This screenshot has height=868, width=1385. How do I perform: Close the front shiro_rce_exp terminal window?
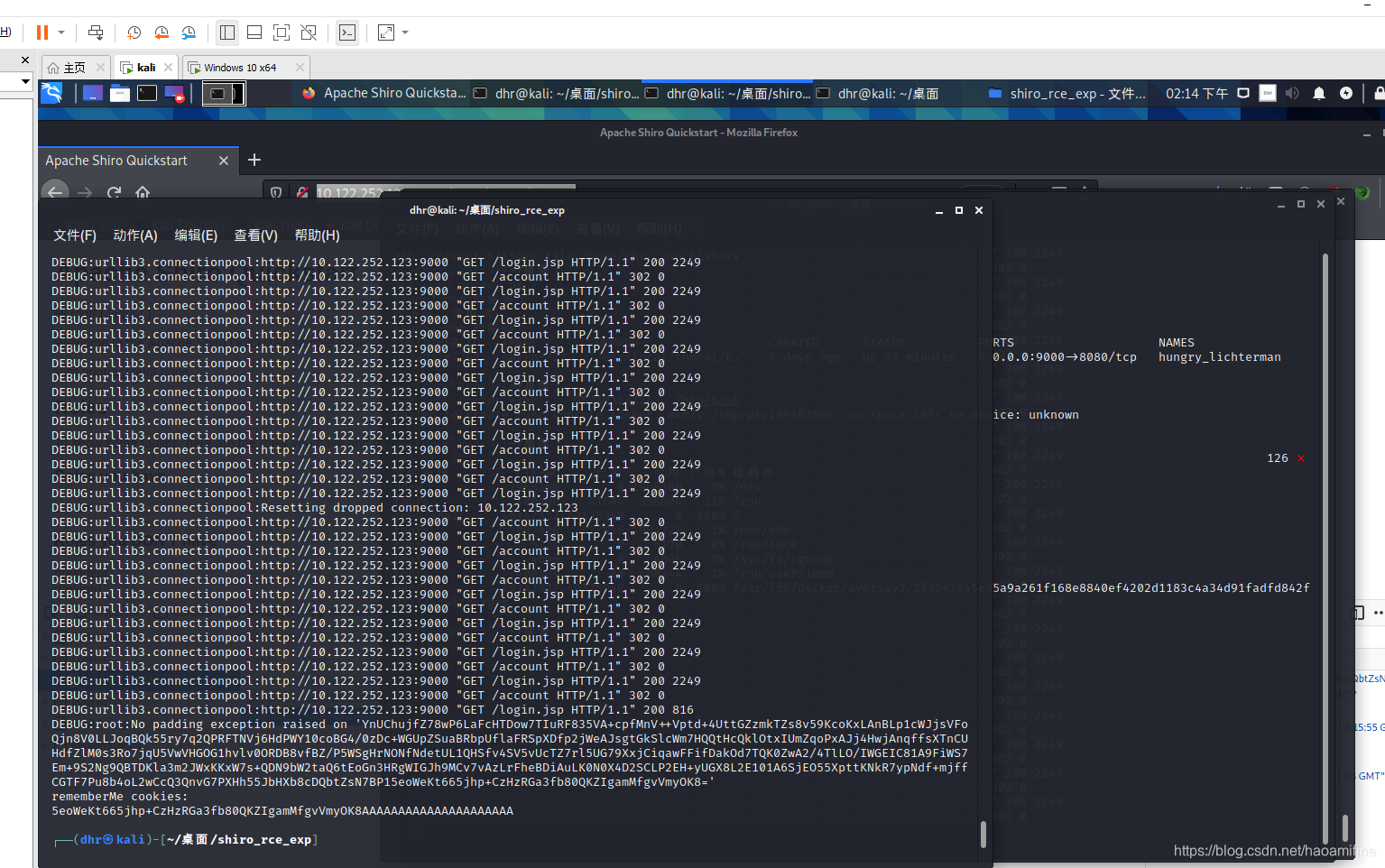pos(979,210)
